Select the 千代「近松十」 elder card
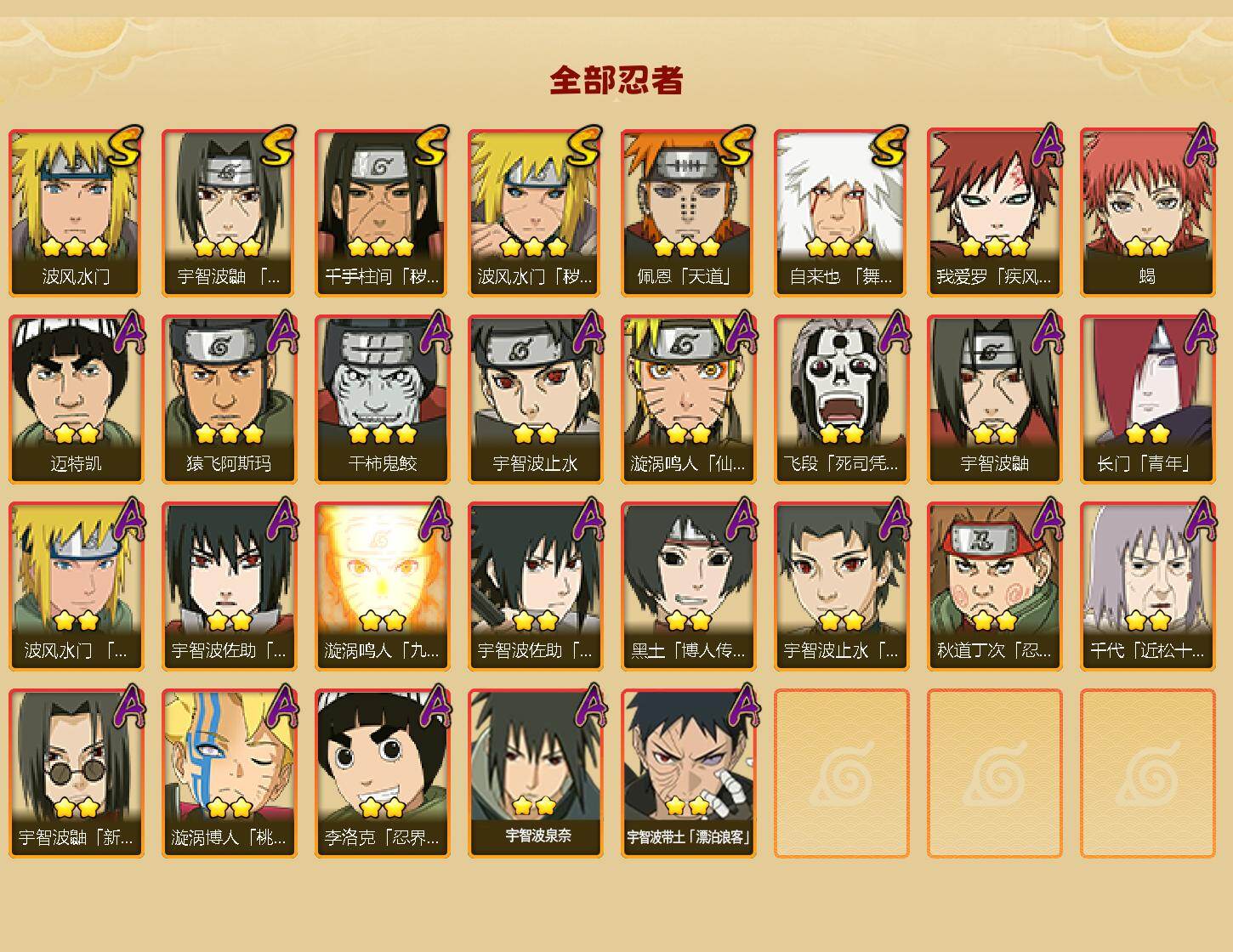1233x952 pixels. pyautogui.click(x=1148, y=586)
